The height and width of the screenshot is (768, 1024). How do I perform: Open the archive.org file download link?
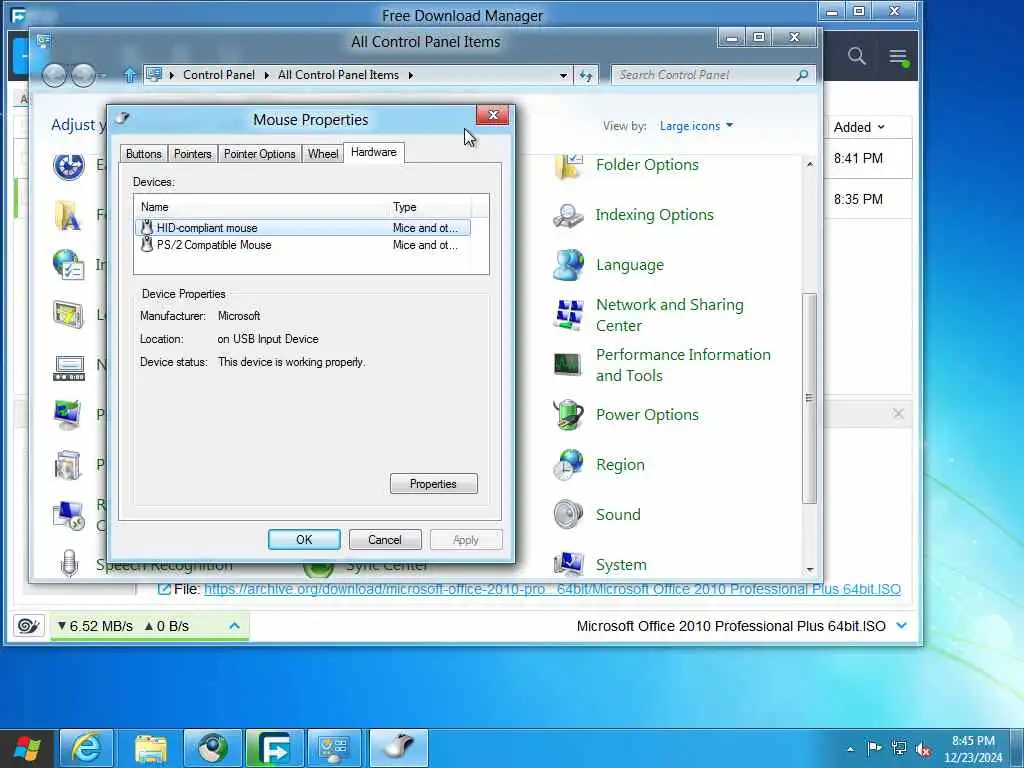pyautogui.click(x=552, y=589)
